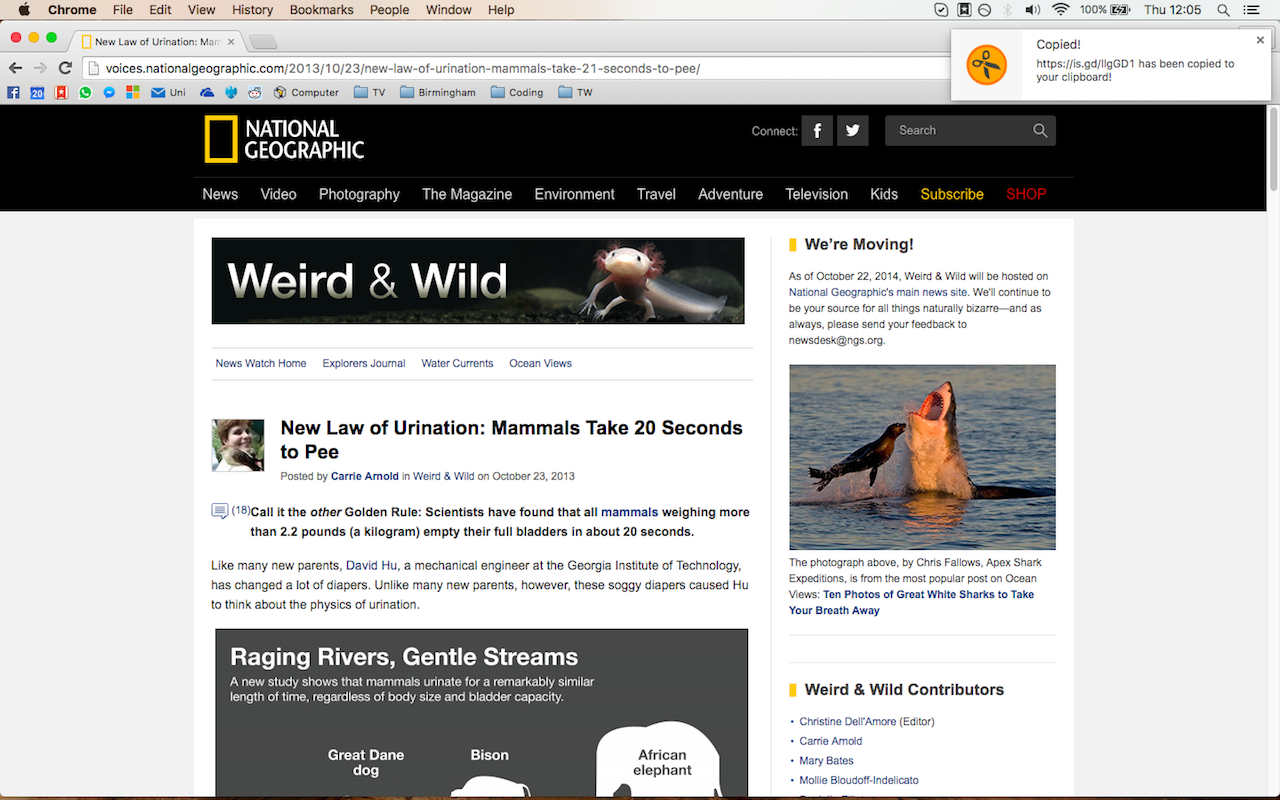
Task: Go to Photography in the site navigation
Action: click(359, 194)
